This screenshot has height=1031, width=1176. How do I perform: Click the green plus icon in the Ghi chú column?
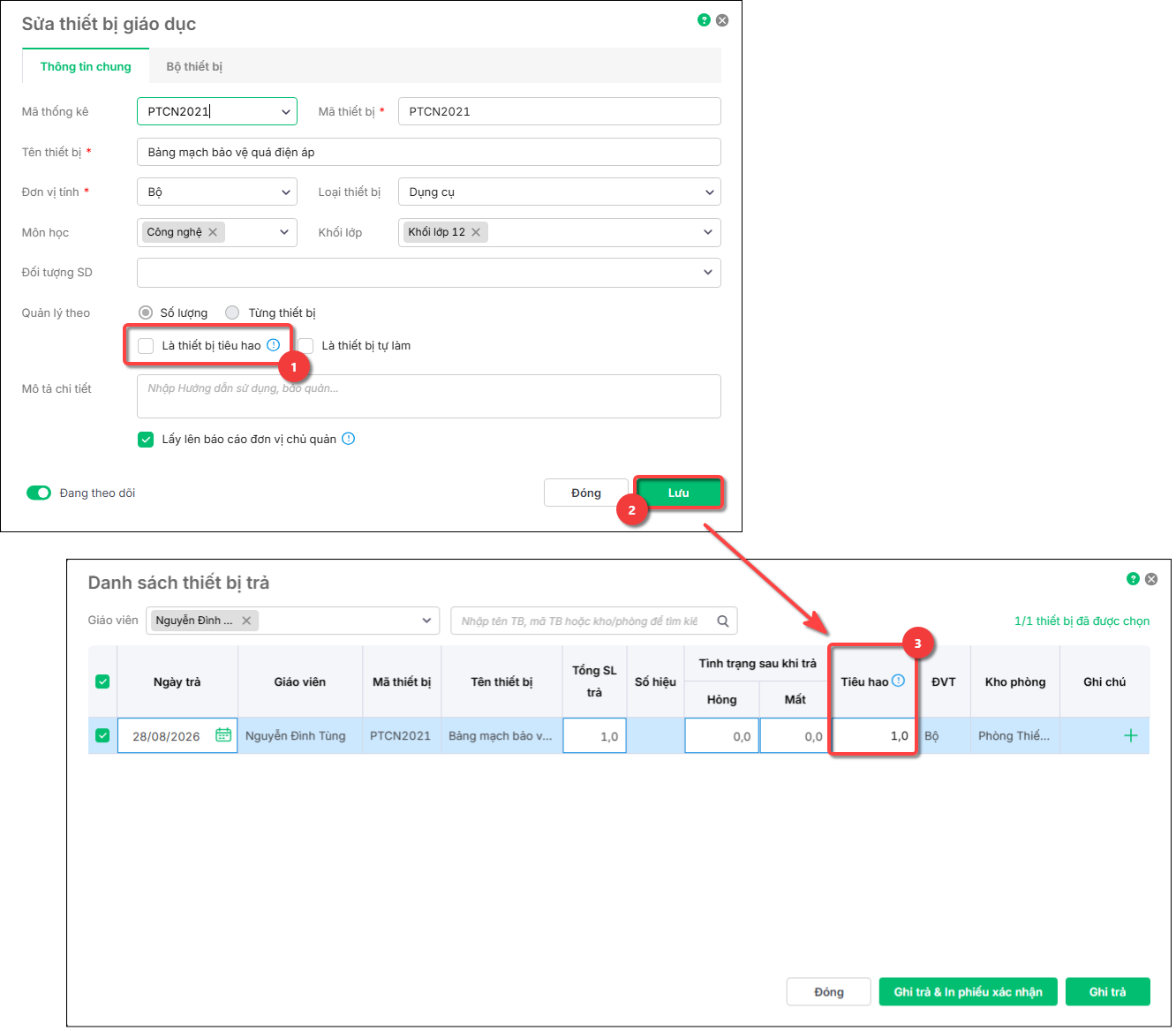coord(1131,735)
